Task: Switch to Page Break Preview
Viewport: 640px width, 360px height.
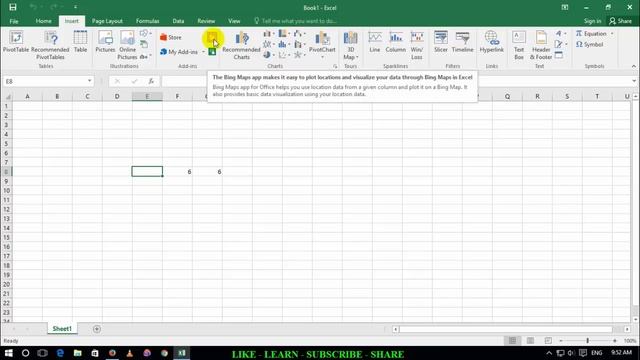Action: click(548, 340)
